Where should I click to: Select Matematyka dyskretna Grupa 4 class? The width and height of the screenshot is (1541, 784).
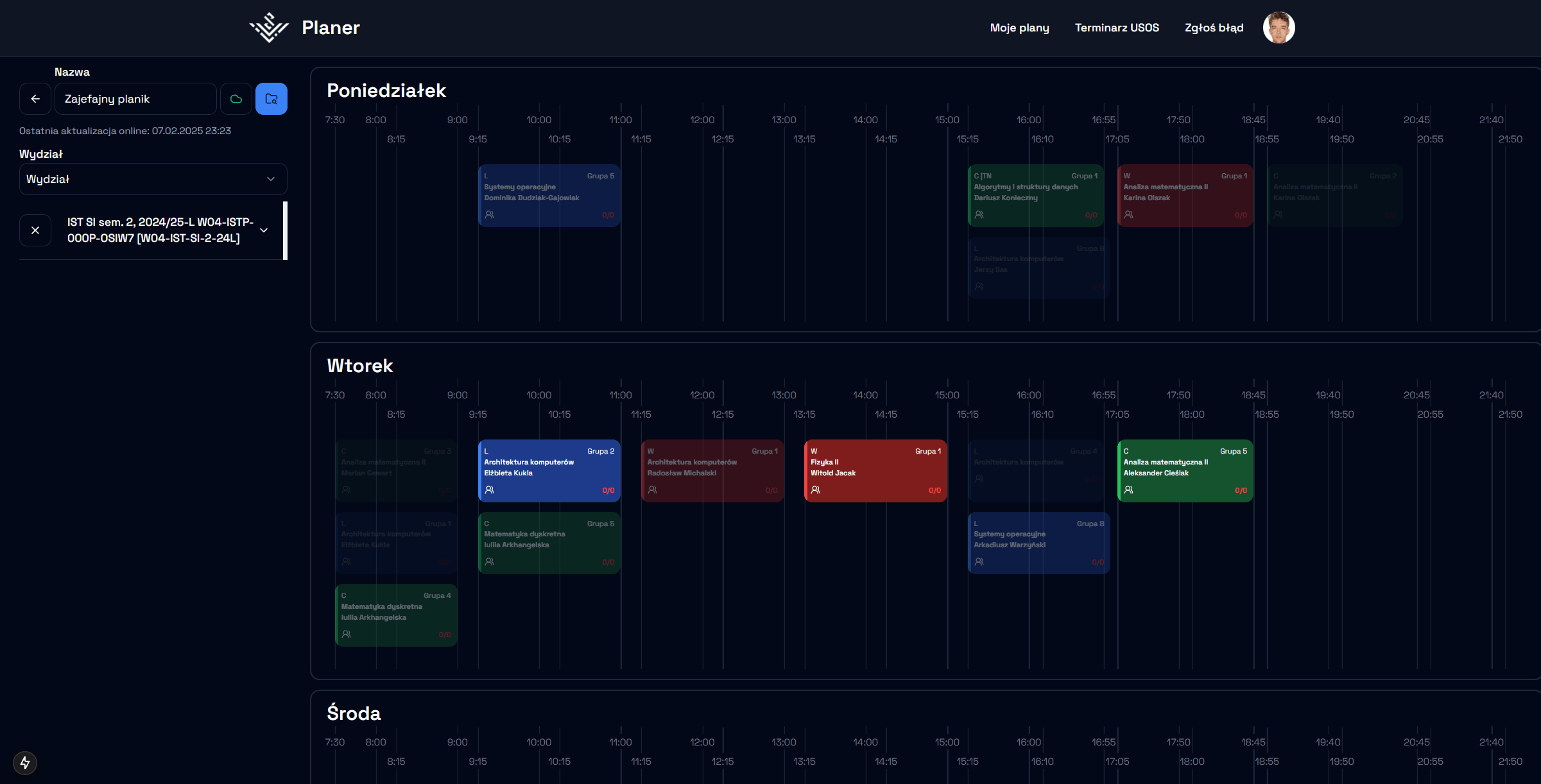(x=396, y=615)
